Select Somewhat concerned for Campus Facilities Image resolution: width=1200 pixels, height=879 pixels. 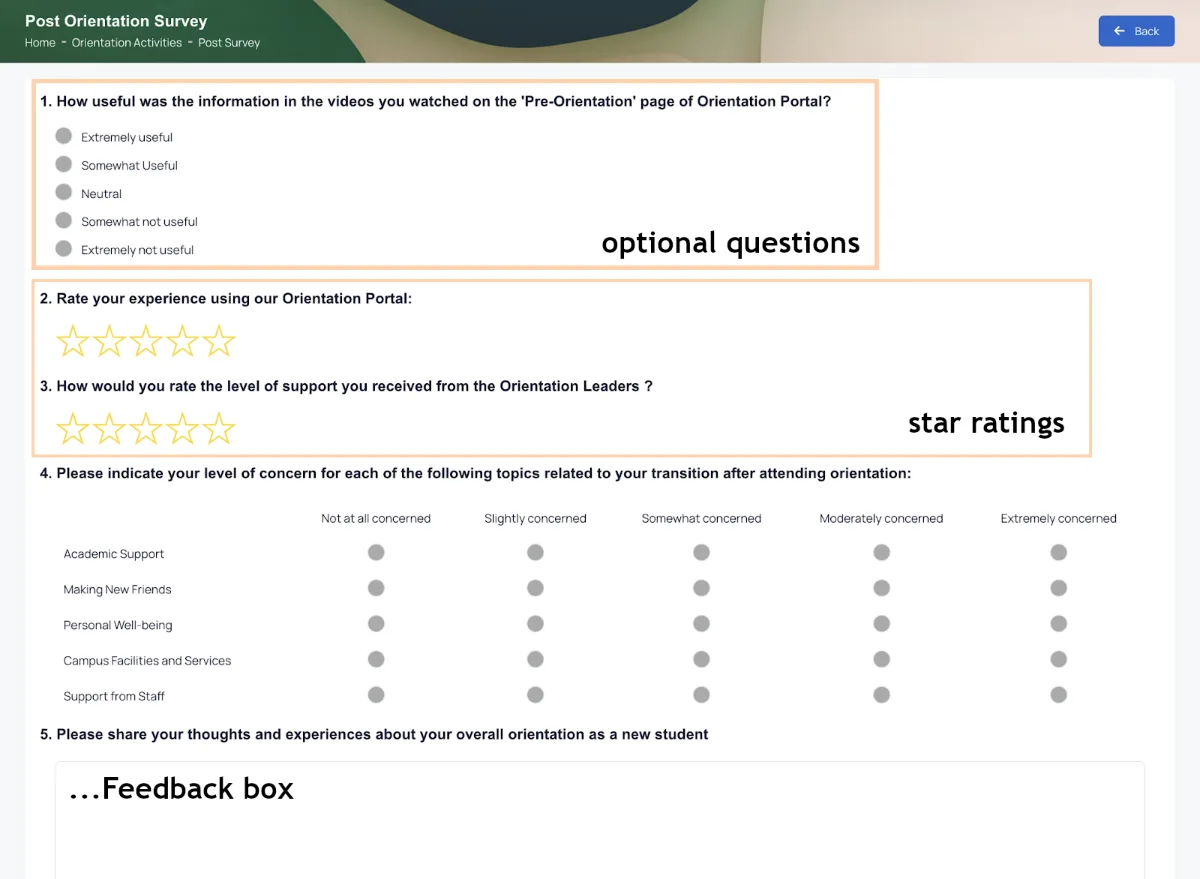coord(702,659)
